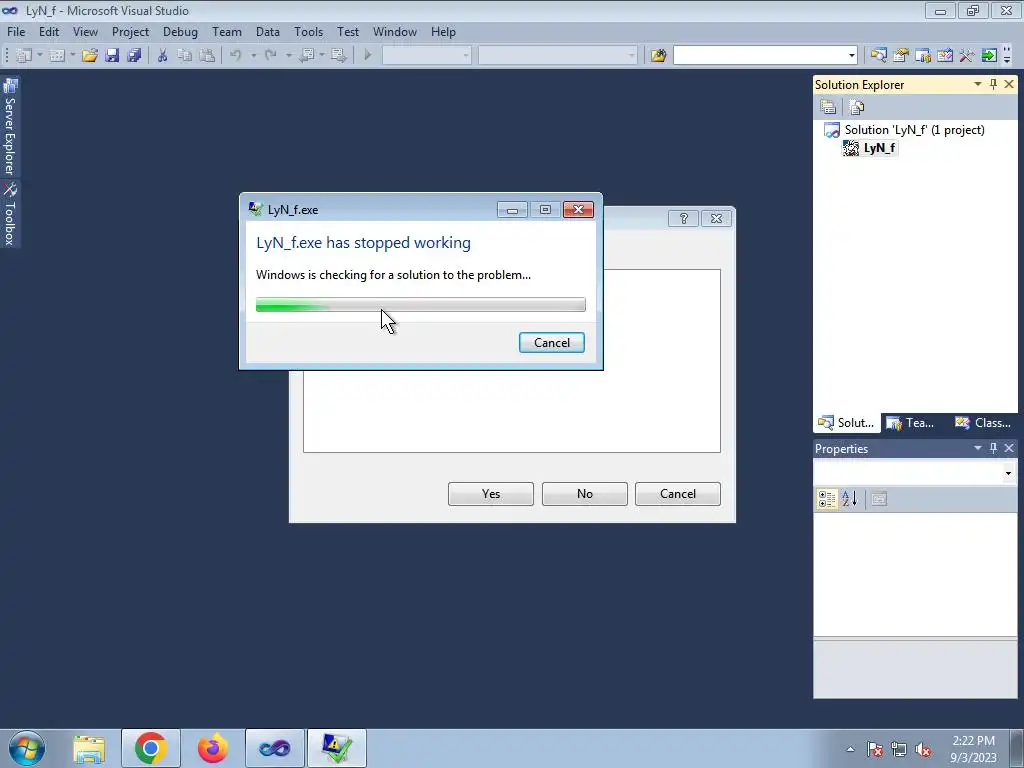Open the Test menu
The image size is (1024, 768).
tap(348, 31)
